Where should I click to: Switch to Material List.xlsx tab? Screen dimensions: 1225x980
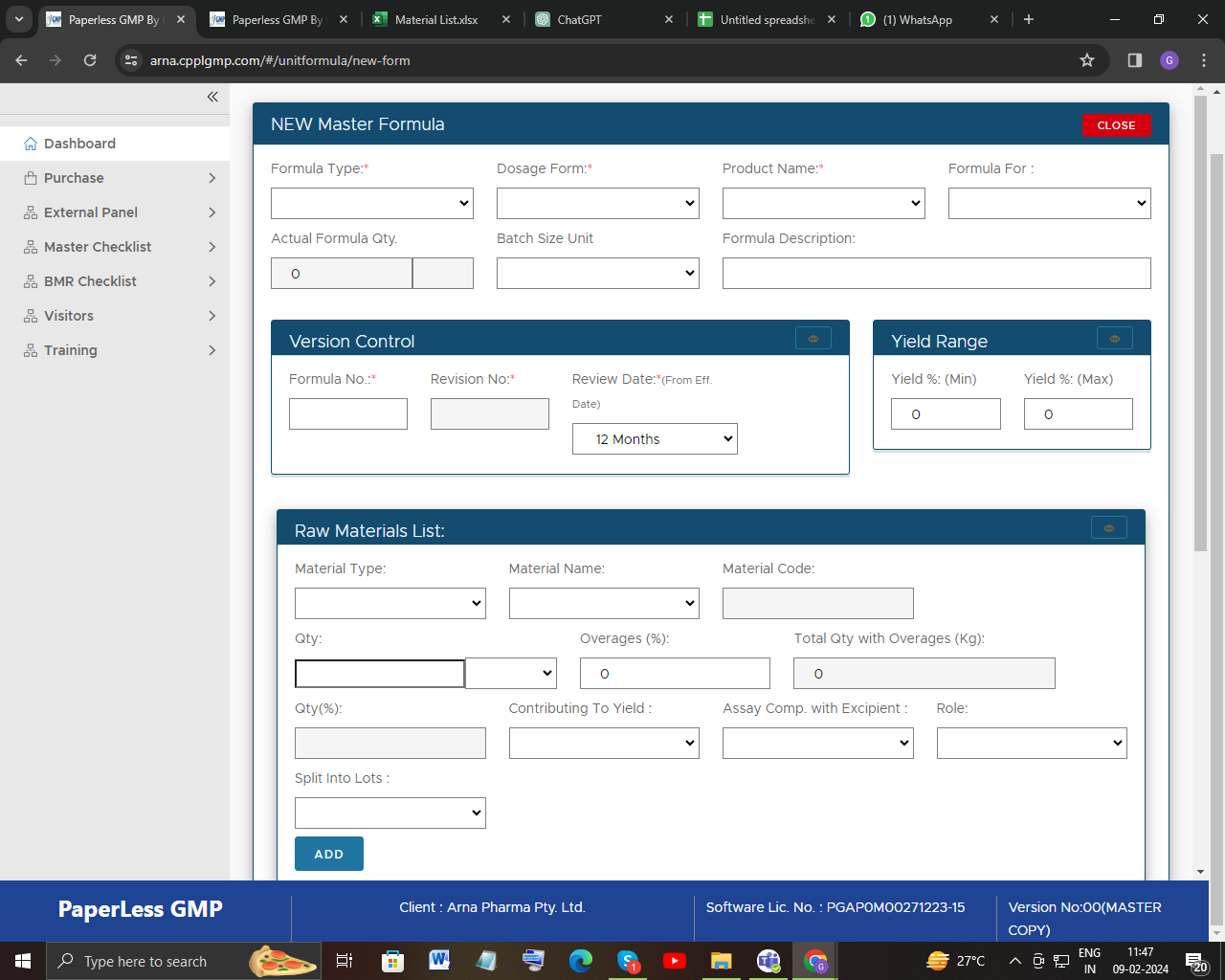click(436, 19)
